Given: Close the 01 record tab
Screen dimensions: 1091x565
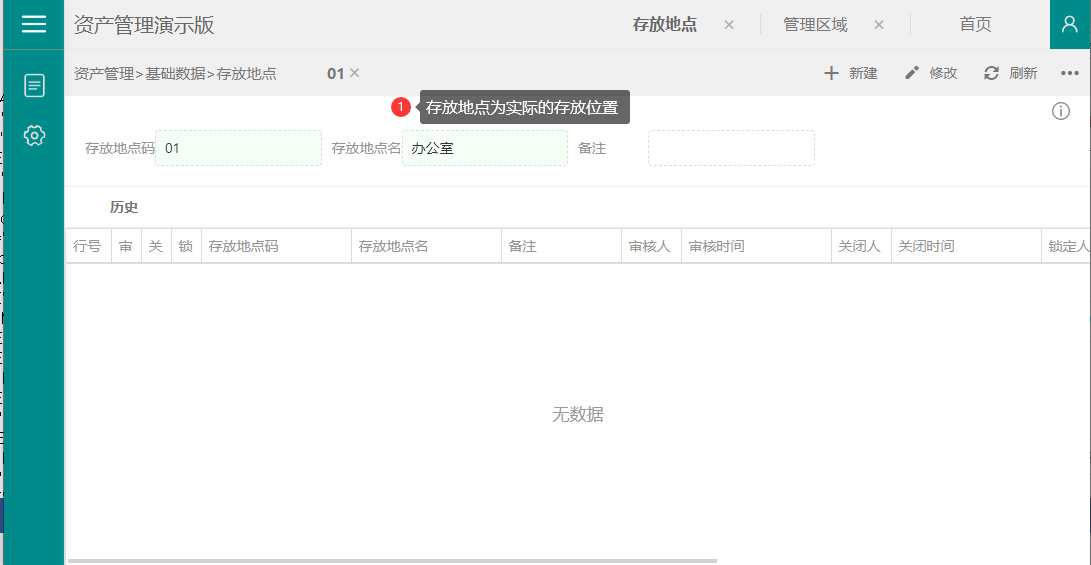Looking at the screenshot, I should (355, 73).
